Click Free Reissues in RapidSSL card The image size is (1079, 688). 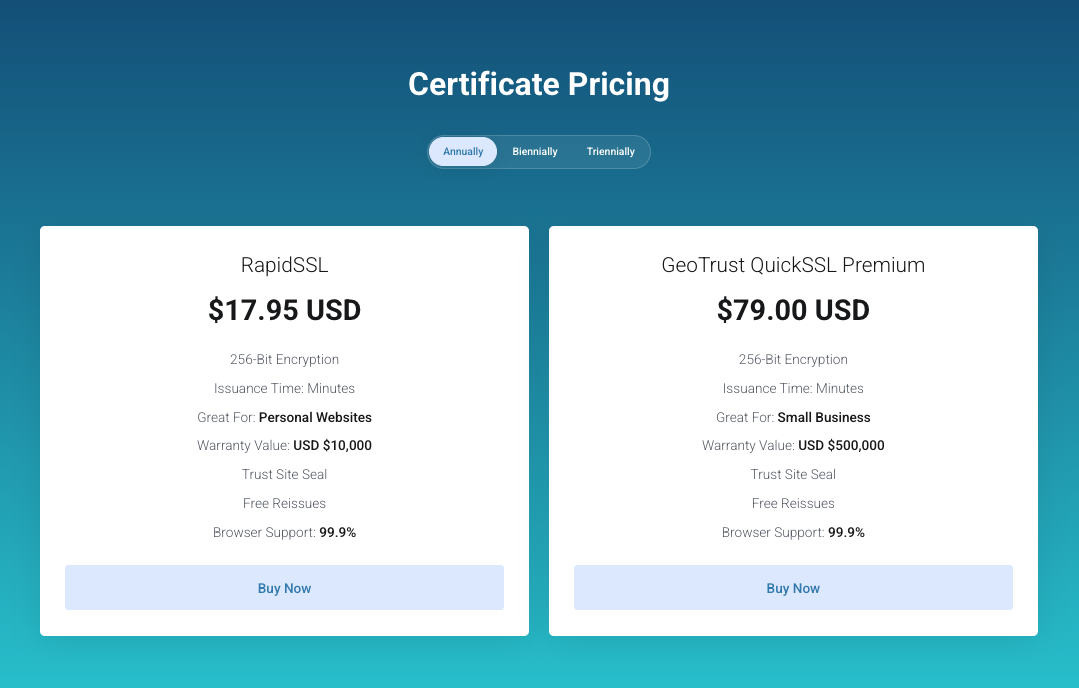pos(284,504)
